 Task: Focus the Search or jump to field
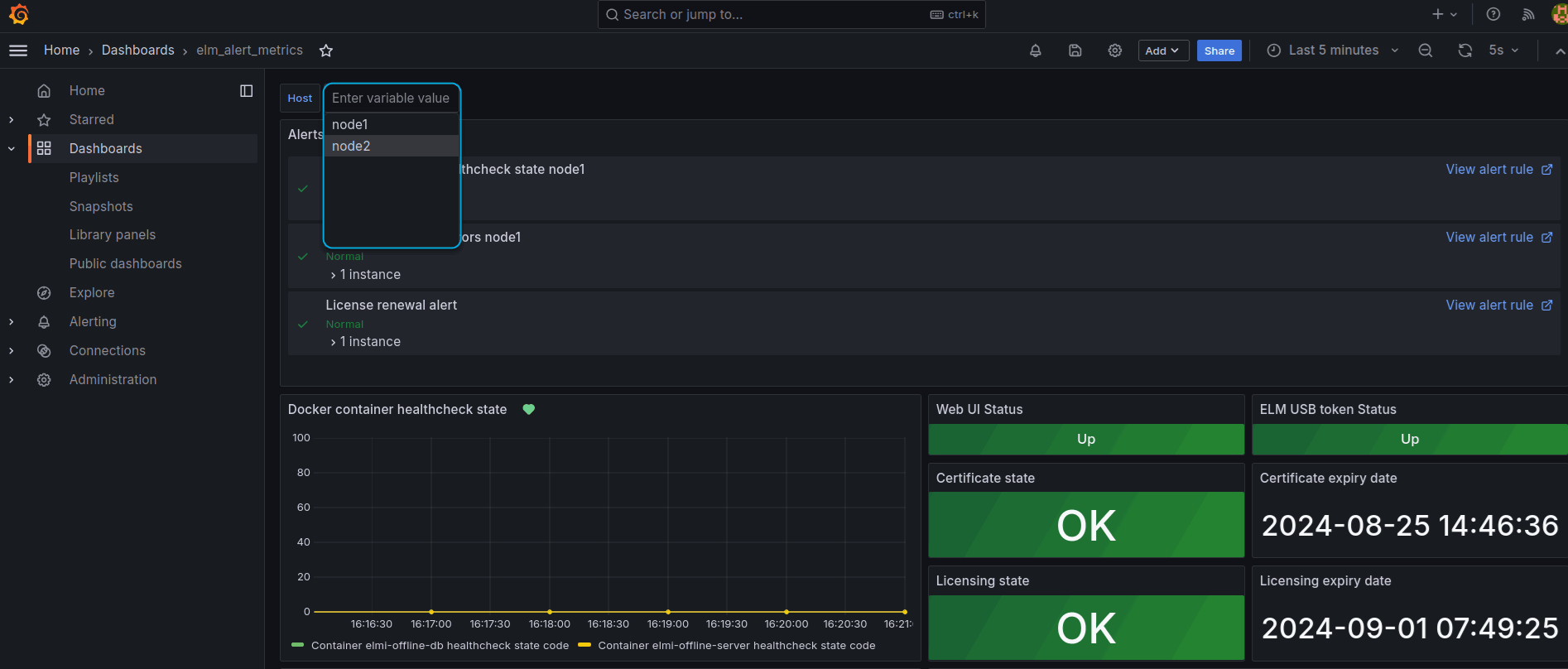[791, 14]
